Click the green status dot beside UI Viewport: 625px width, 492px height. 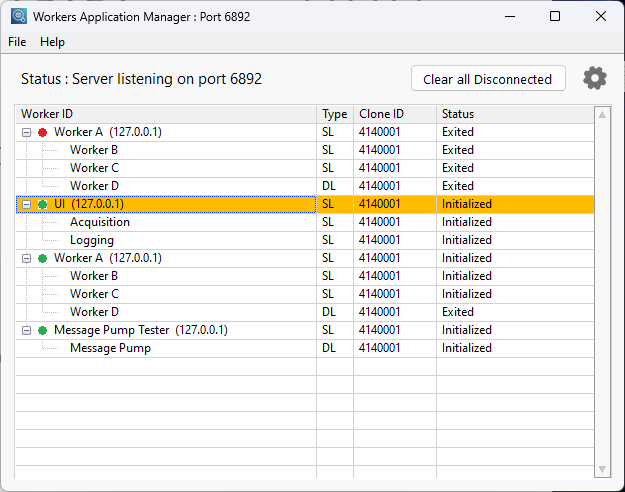coord(42,204)
